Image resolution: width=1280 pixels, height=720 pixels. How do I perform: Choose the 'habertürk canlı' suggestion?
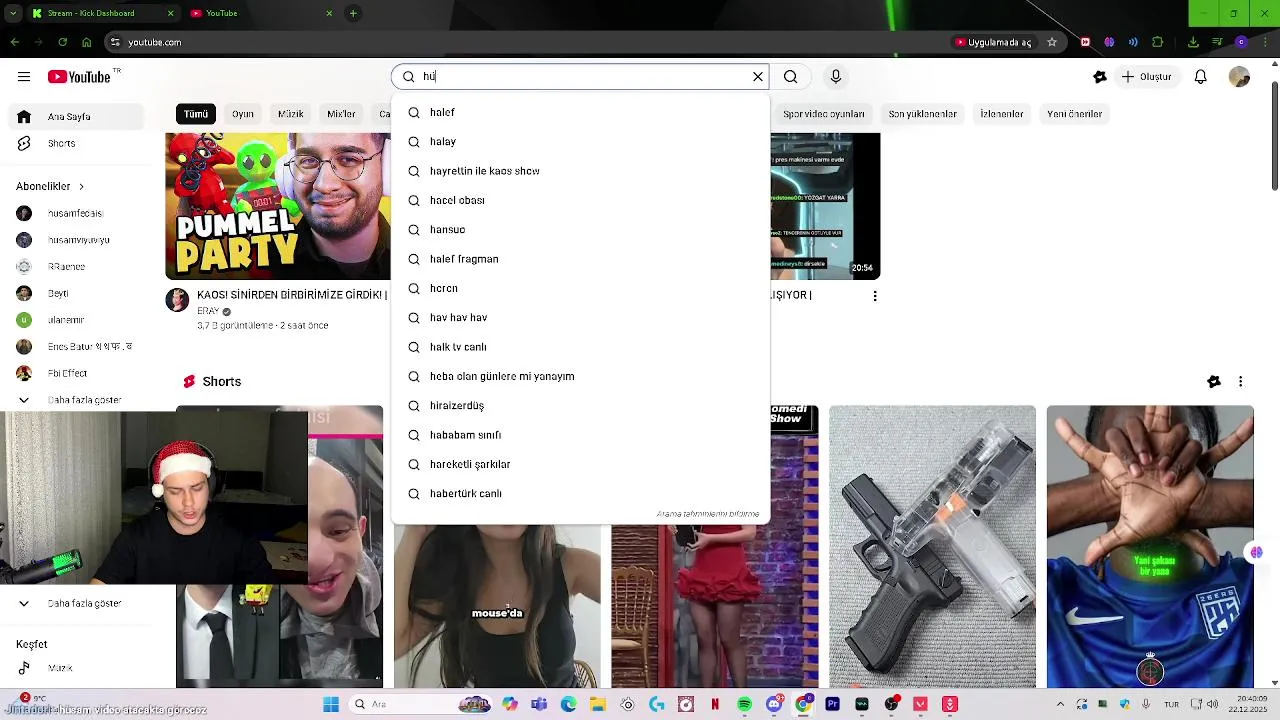[x=581, y=494]
